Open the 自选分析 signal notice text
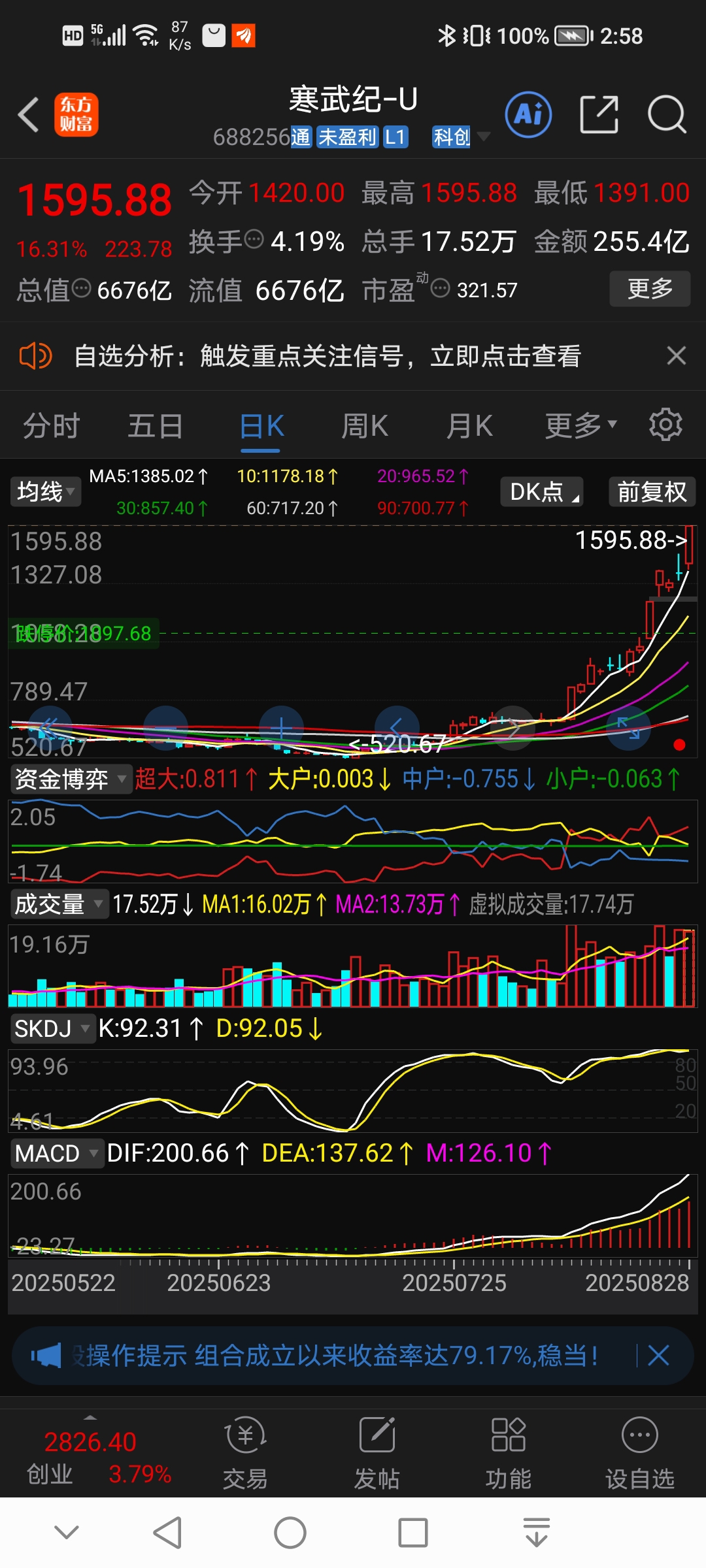 pos(328,356)
